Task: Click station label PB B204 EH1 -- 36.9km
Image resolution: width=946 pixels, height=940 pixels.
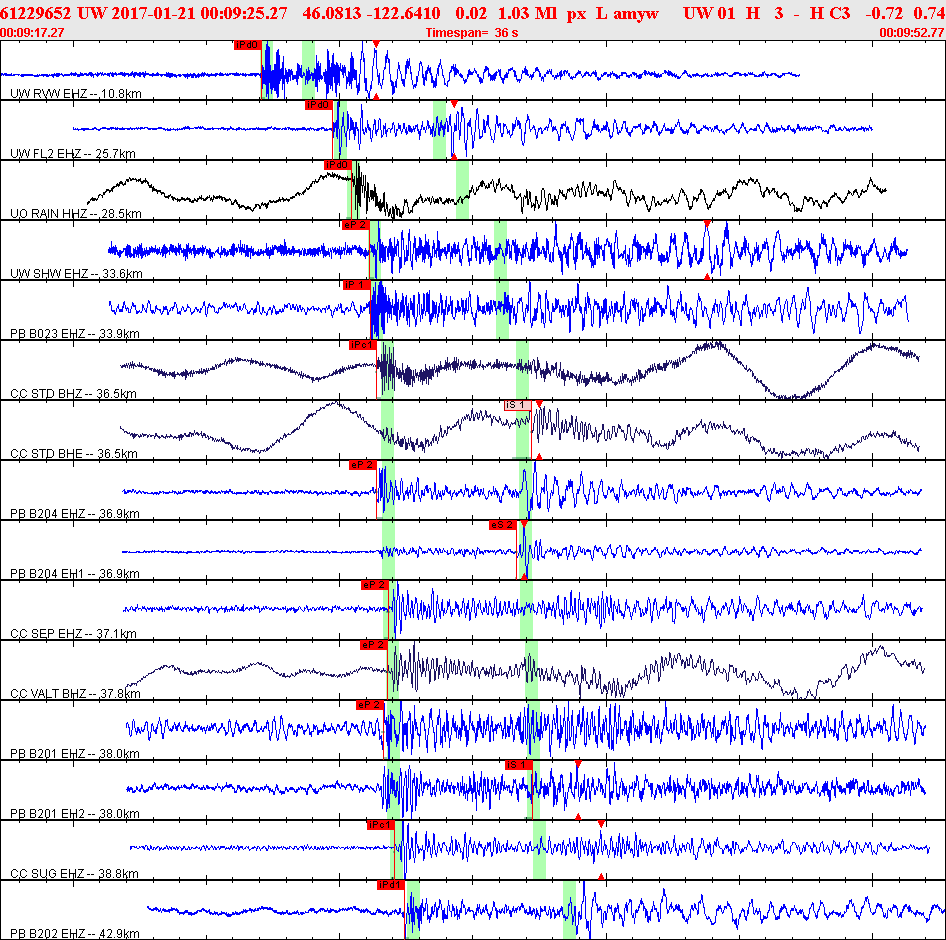Action: [x=75, y=573]
